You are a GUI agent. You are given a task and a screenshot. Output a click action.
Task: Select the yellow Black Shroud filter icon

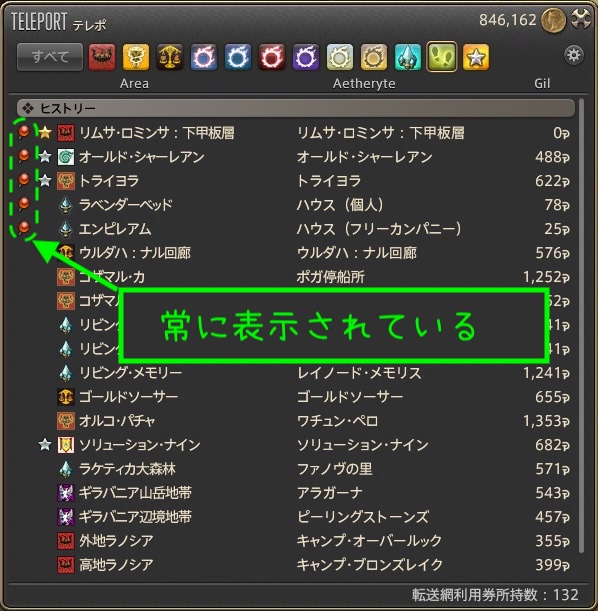tap(136, 57)
